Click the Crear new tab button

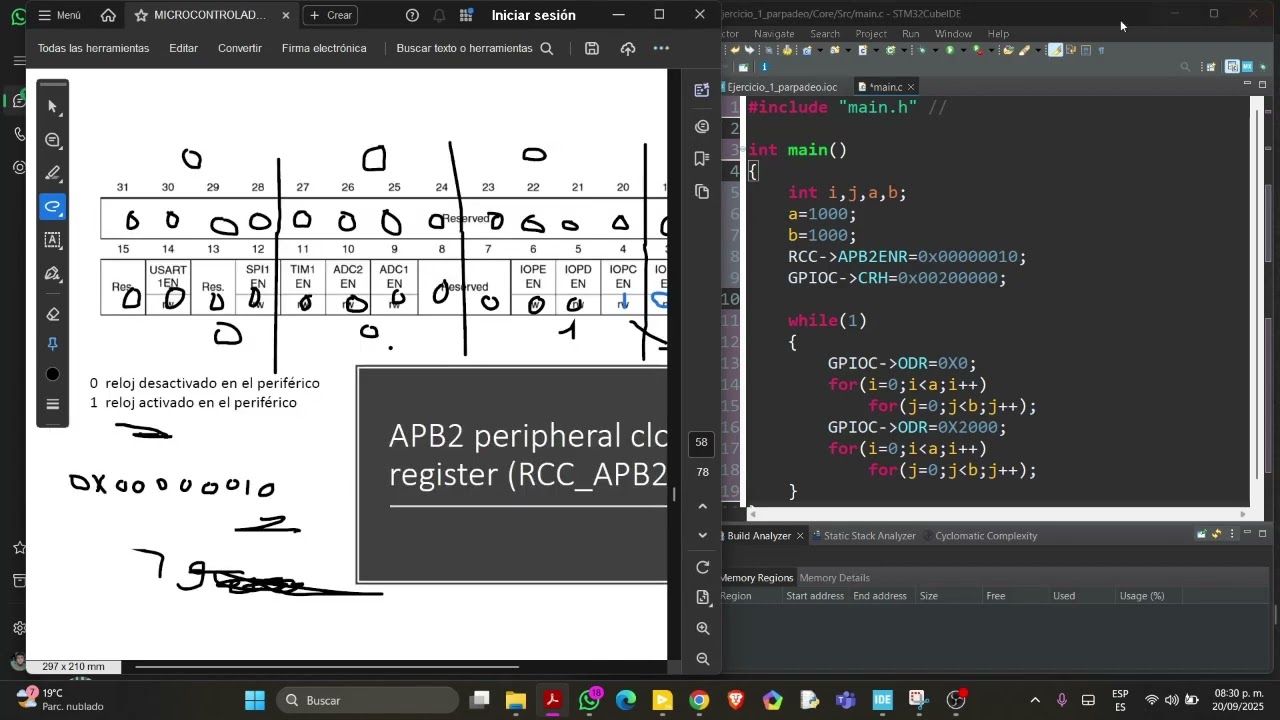330,15
